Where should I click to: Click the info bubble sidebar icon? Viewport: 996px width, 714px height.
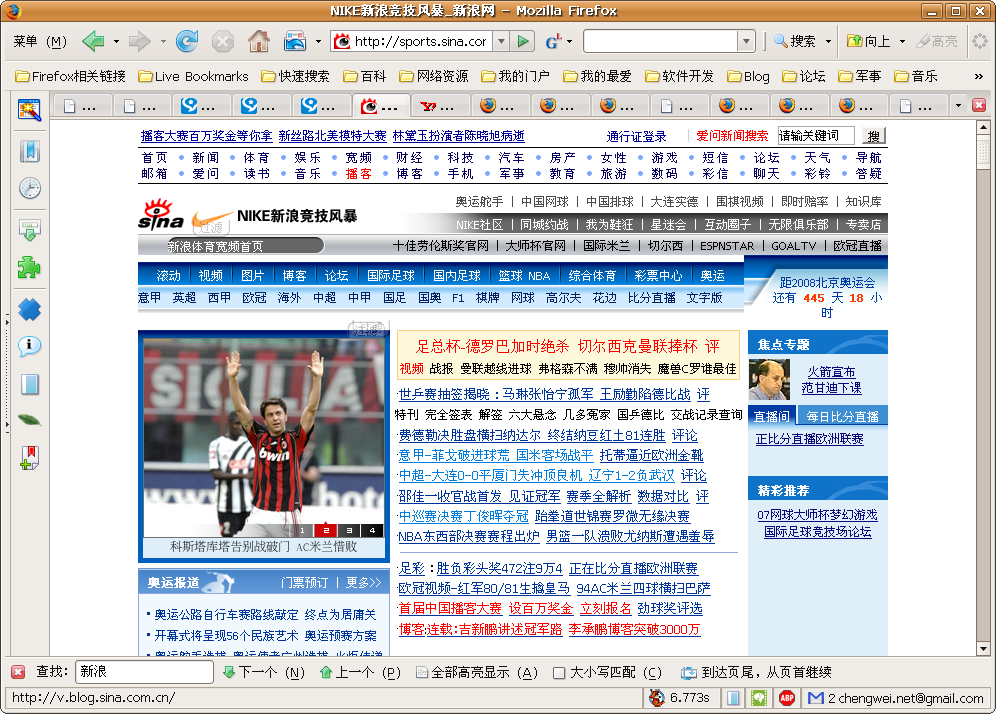(29, 346)
